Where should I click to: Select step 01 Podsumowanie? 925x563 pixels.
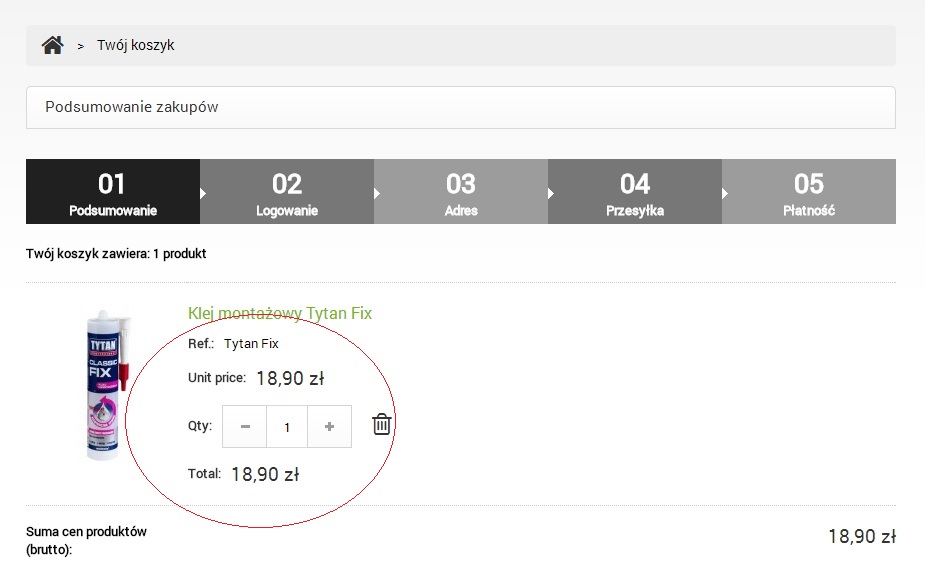point(113,191)
